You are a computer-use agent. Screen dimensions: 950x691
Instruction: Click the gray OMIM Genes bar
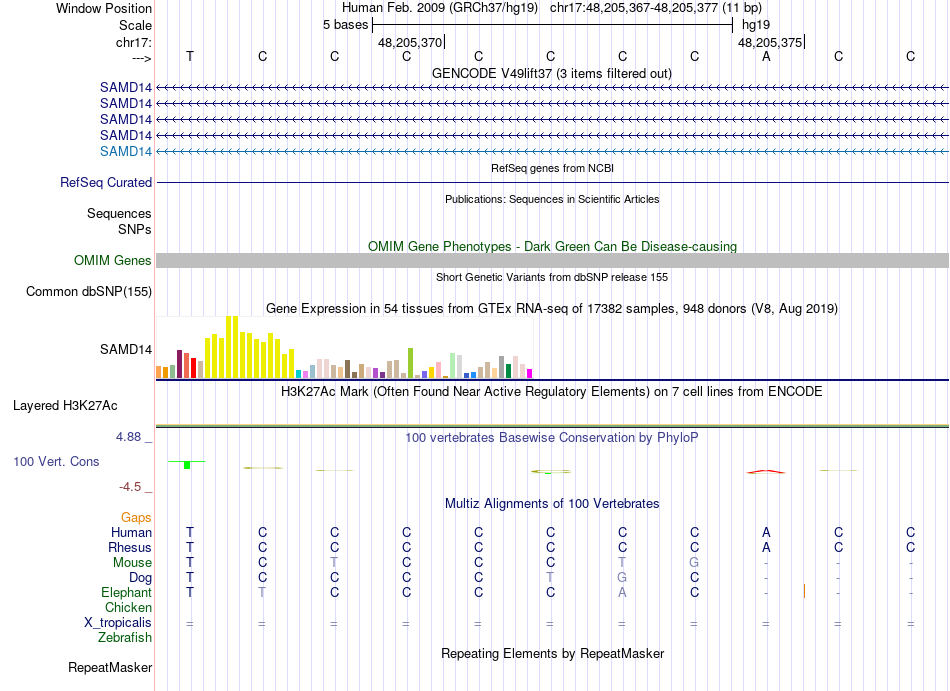coord(553,260)
